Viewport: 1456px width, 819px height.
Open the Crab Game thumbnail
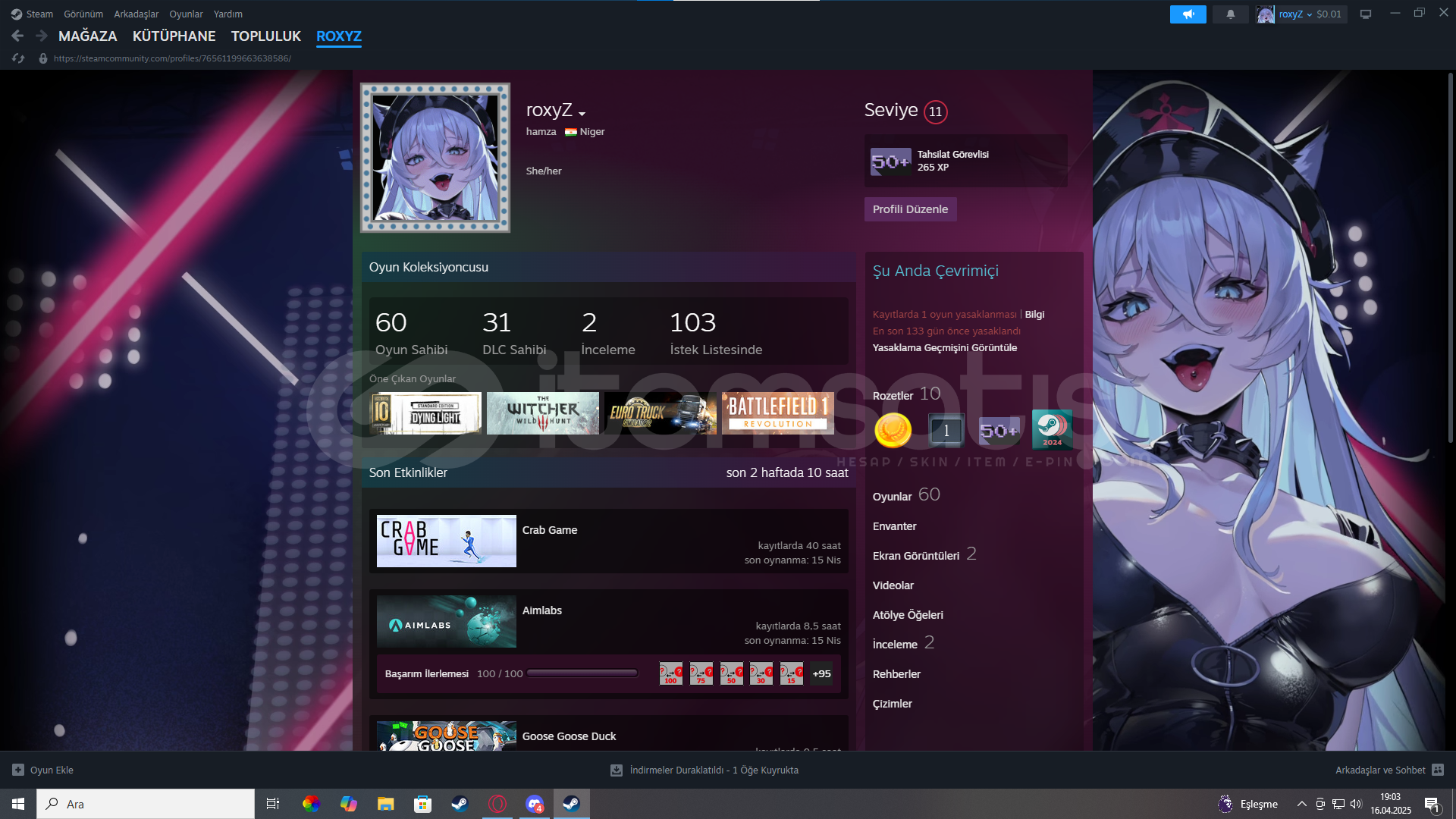(447, 541)
